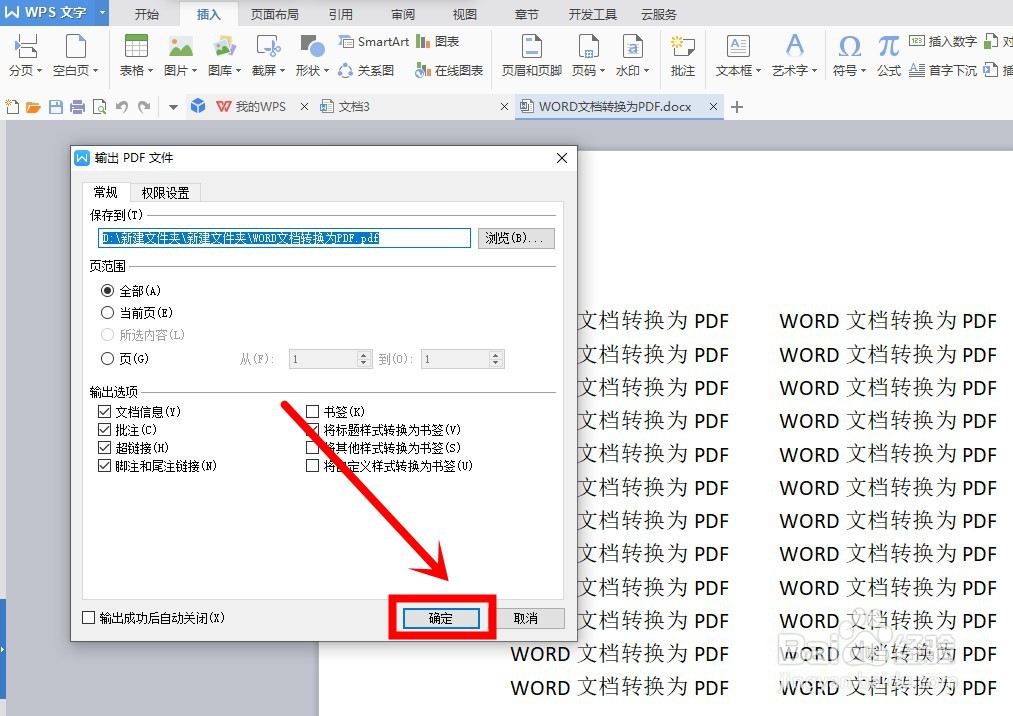Insert a table using the Table icon
This screenshot has width=1013, height=716.
[134, 47]
